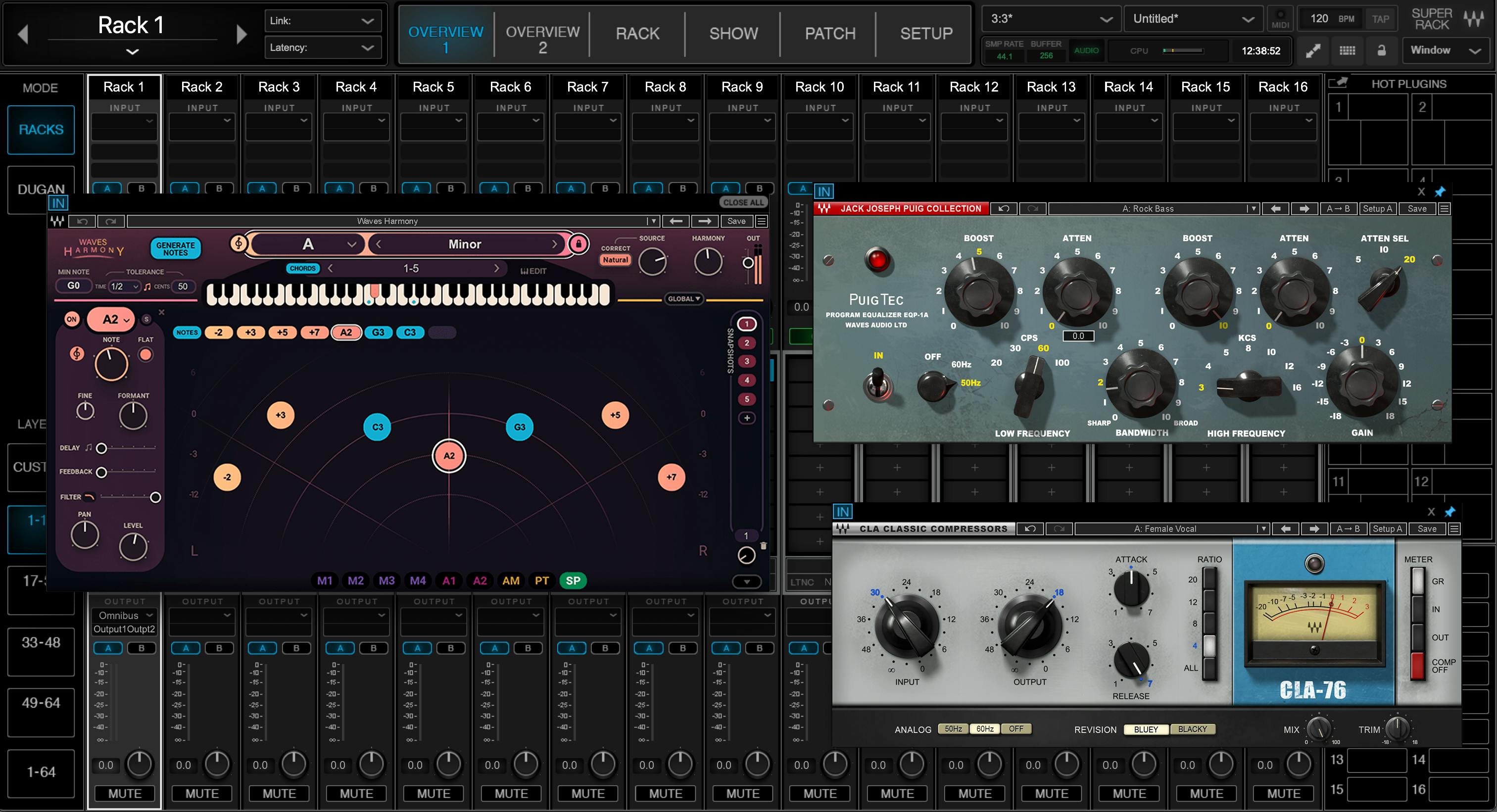Switch to the PATCH tab
This screenshot has height=812, width=1497.
tap(829, 33)
